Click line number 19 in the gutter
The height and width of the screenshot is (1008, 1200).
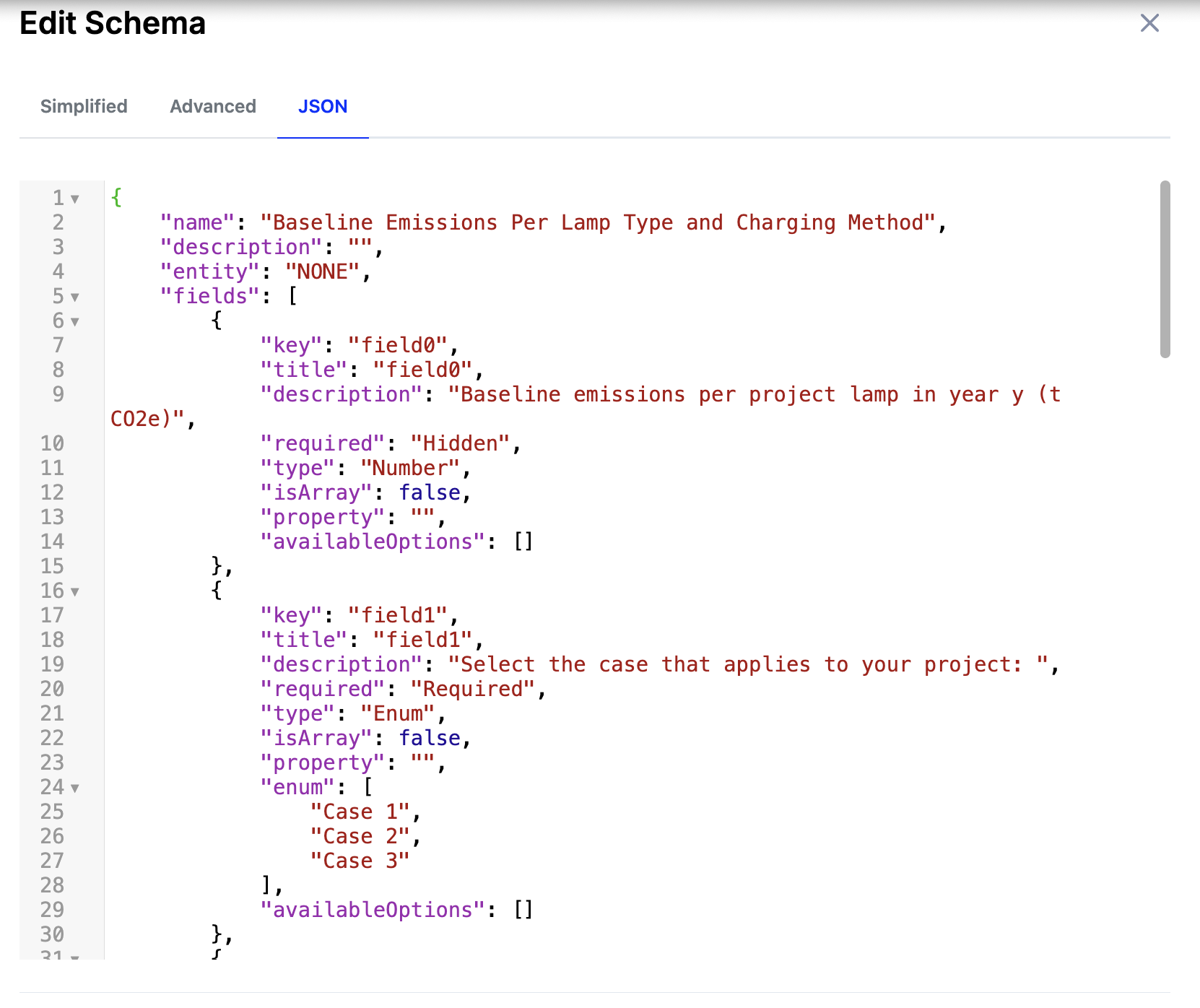tap(52, 664)
